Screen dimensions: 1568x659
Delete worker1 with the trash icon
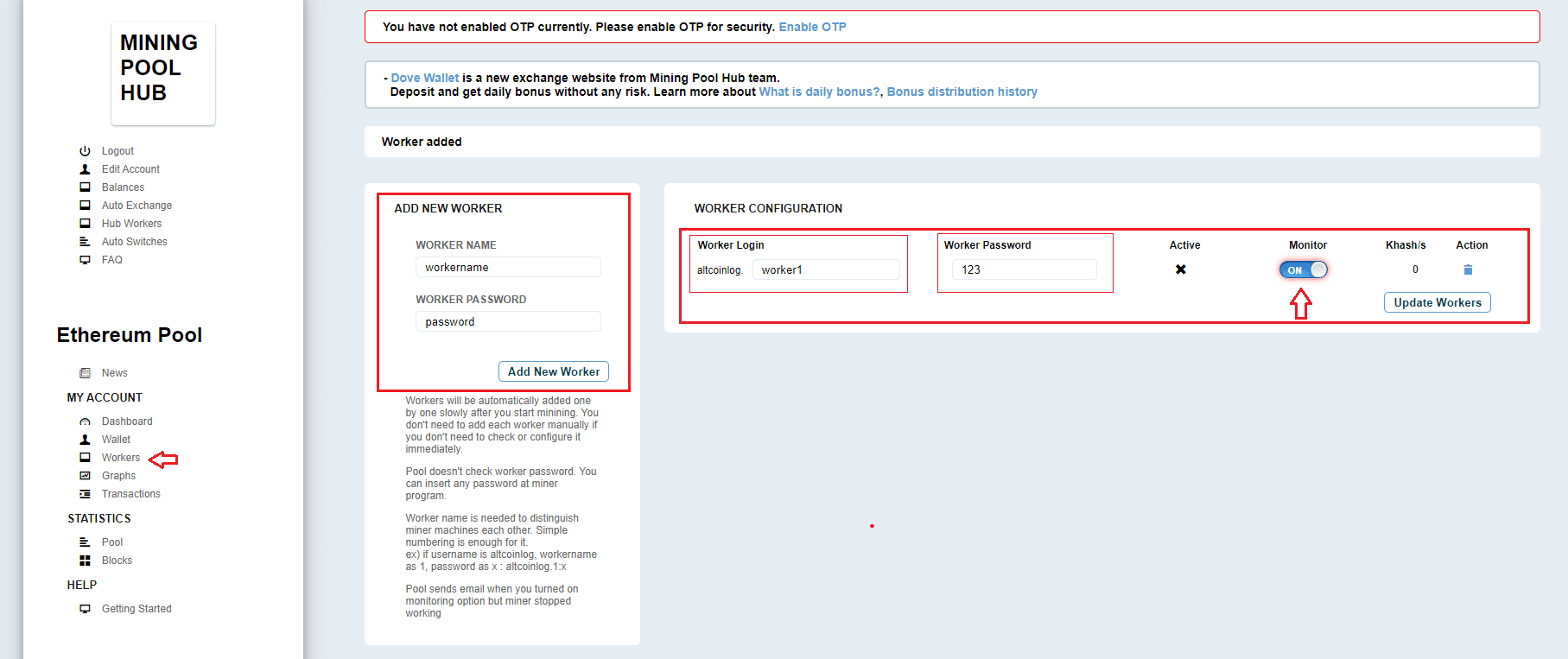(x=1468, y=269)
